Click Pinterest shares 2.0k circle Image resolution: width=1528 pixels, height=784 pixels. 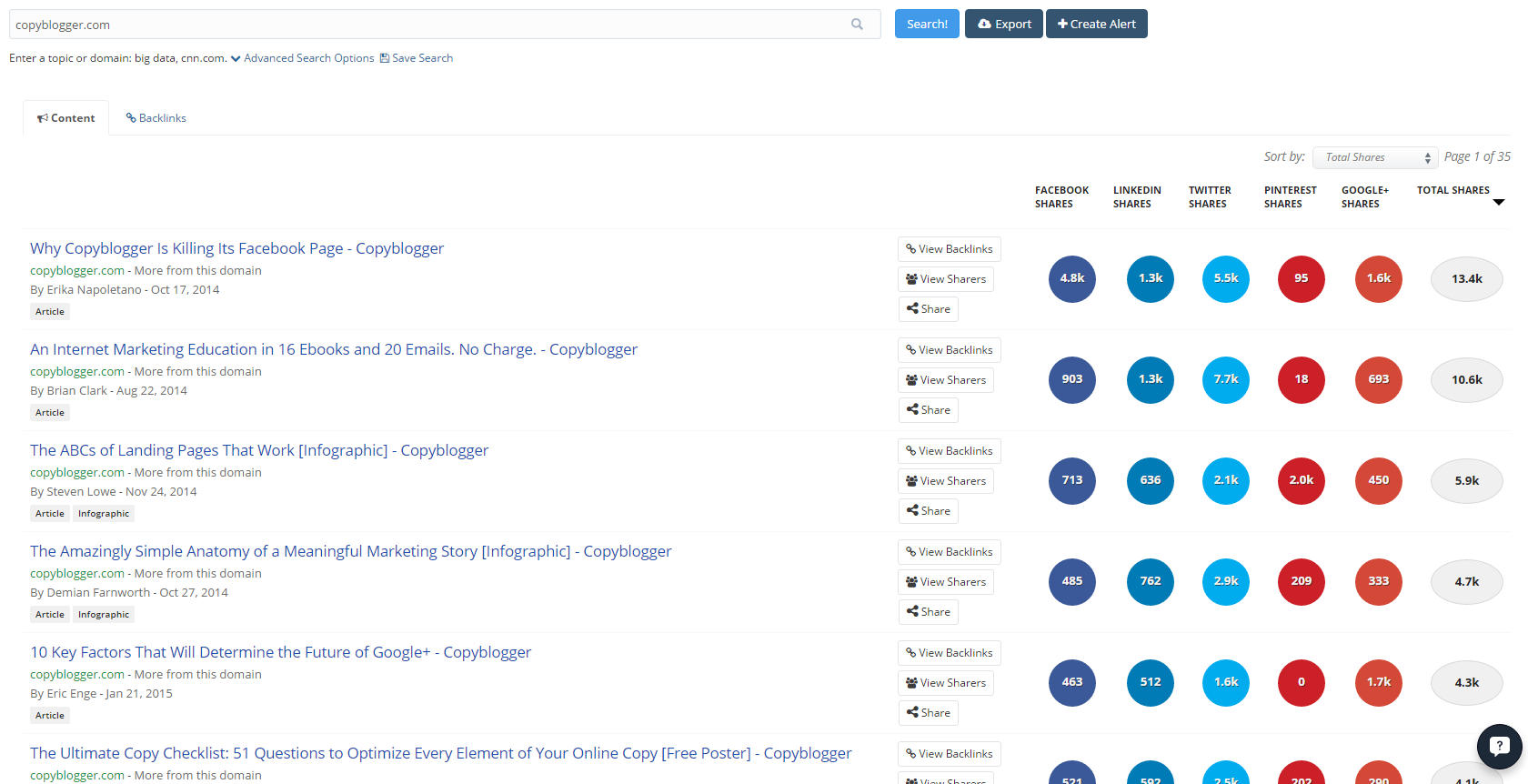click(1302, 481)
